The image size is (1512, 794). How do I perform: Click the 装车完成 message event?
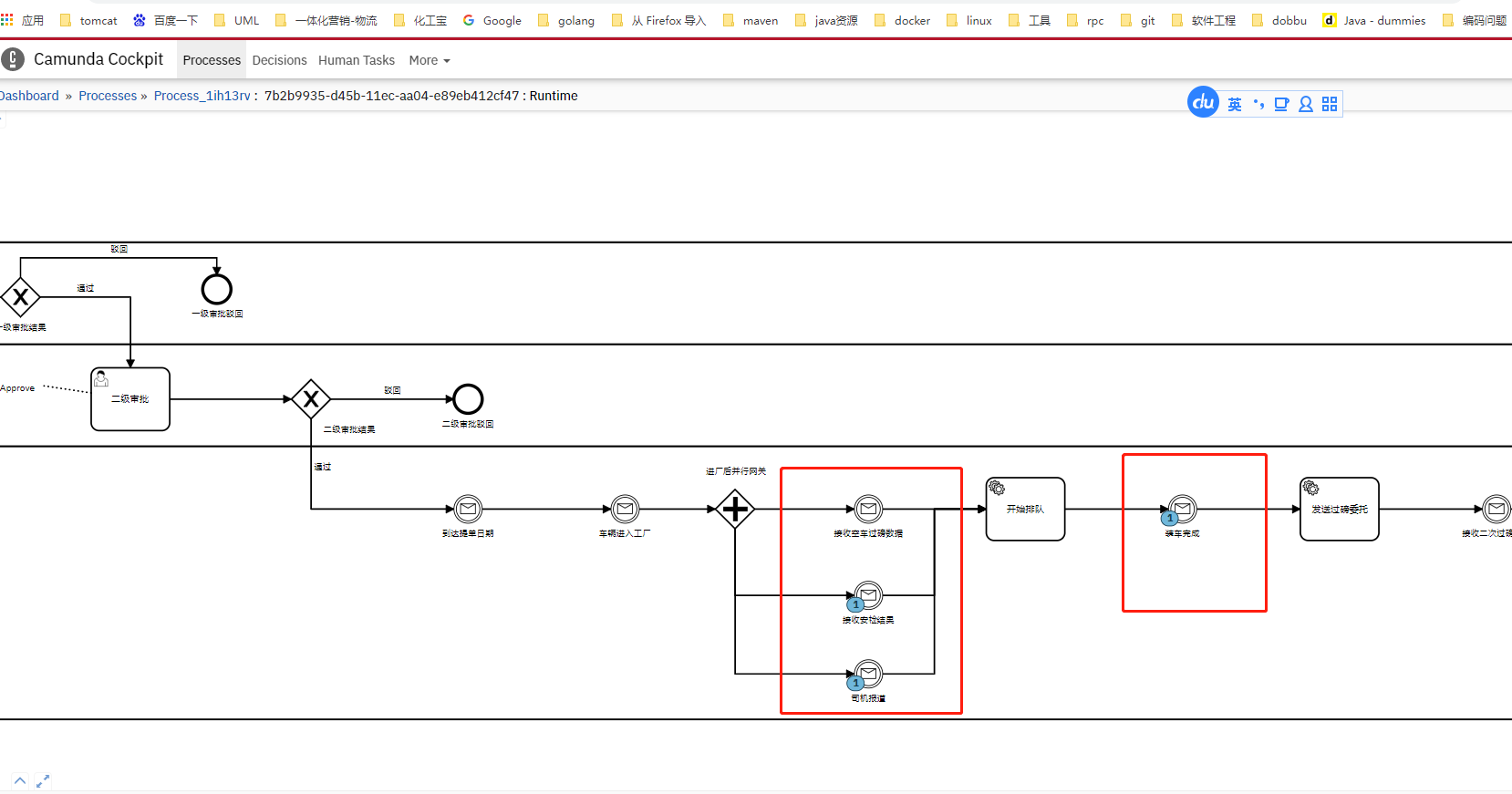(x=1183, y=509)
